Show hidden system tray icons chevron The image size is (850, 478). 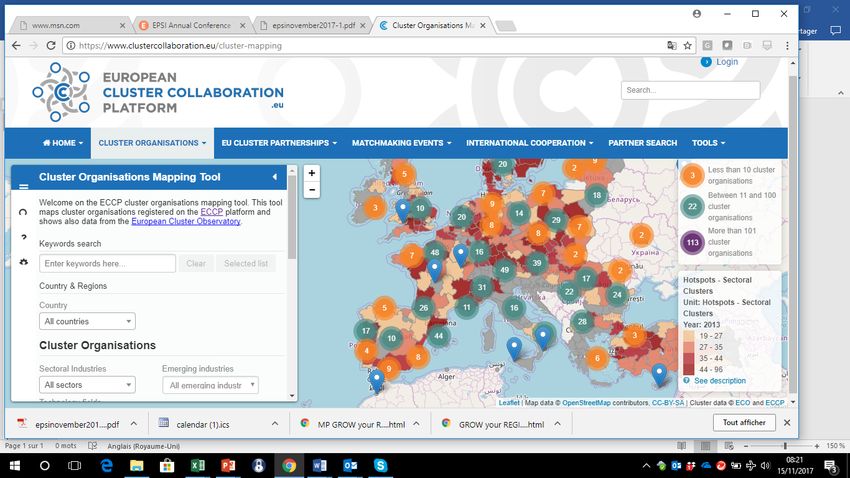pyautogui.click(x=646, y=466)
